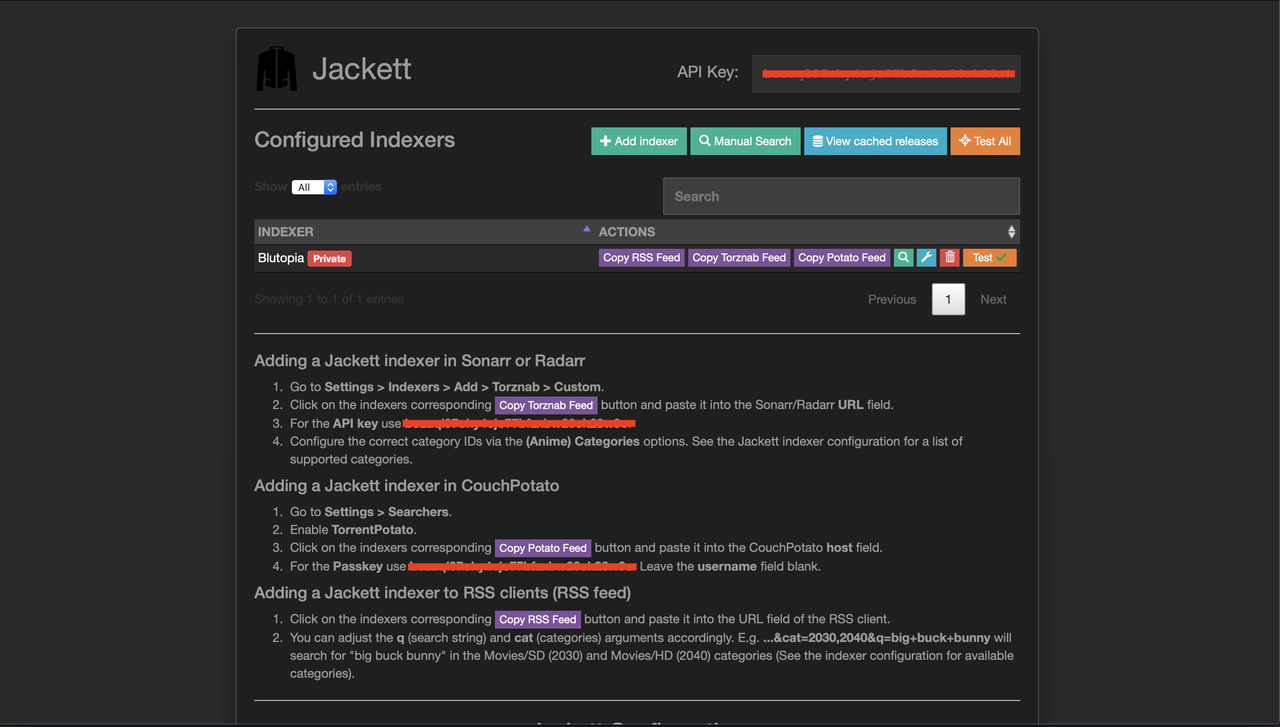Open Manual Search
This screenshot has height=727, width=1280.
[745, 141]
